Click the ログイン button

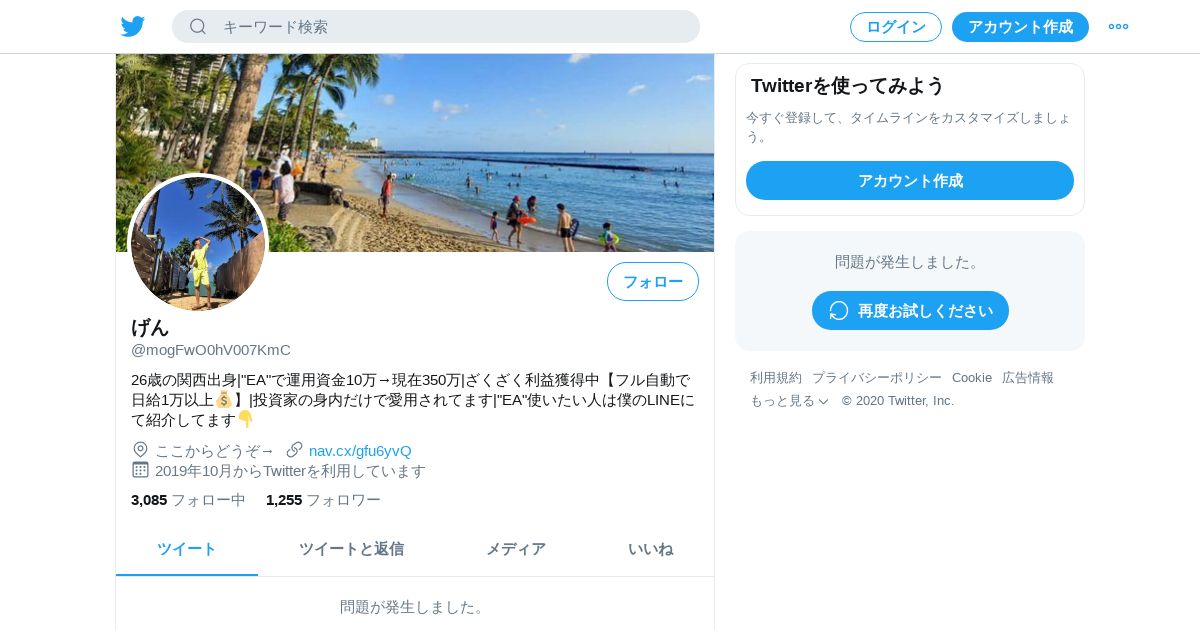click(x=896, y=27)
